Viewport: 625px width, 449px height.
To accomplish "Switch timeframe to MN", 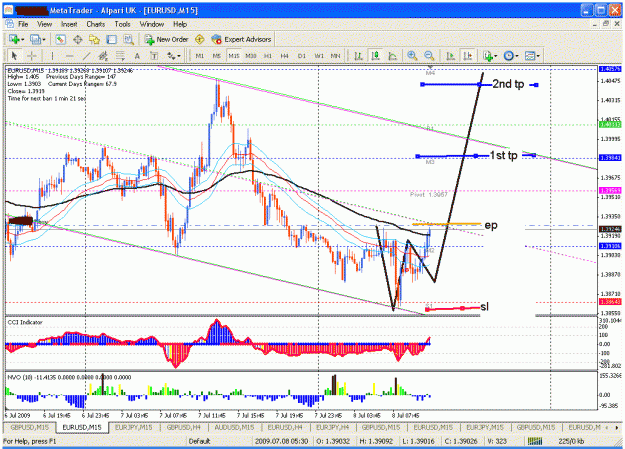I will tap(336, 56).
